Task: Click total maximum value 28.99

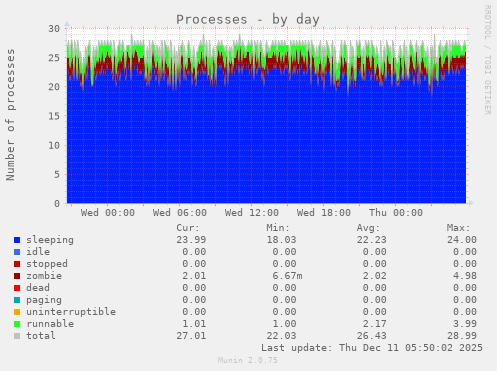Action: pyautogui.click(x=462, y=336)
